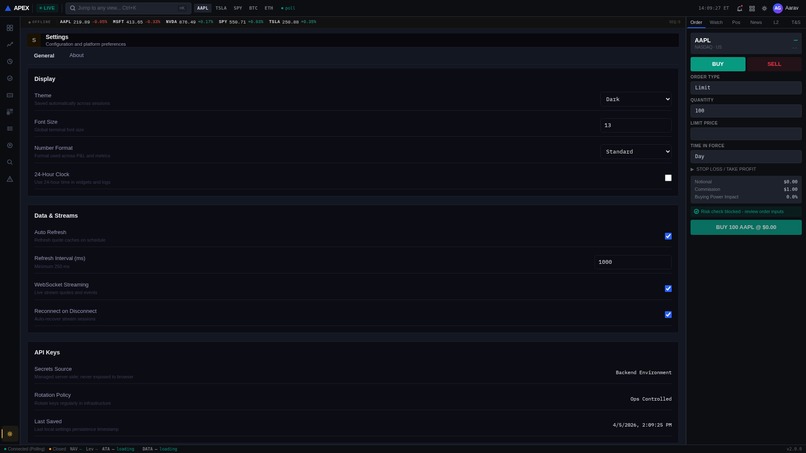Select the AAPL quick symbol chip

tap(203, 8)
